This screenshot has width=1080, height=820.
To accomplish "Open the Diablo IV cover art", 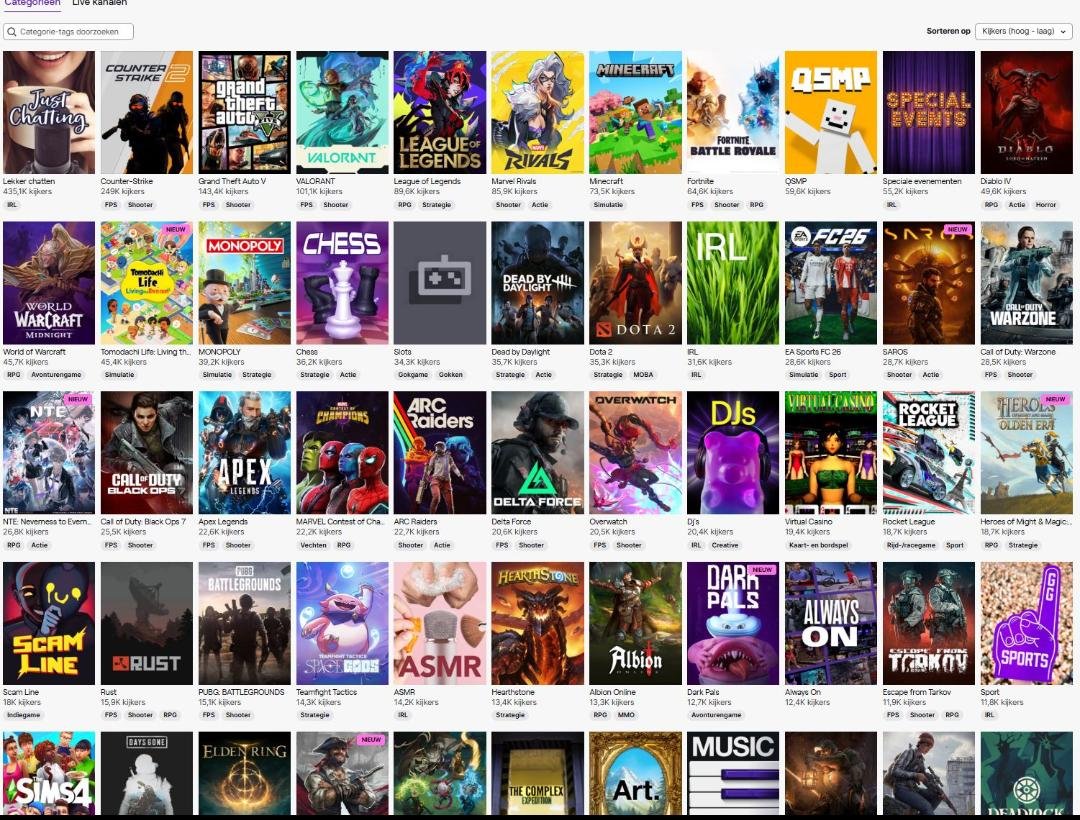I will pyautogui.click(x=1027, y=112).
